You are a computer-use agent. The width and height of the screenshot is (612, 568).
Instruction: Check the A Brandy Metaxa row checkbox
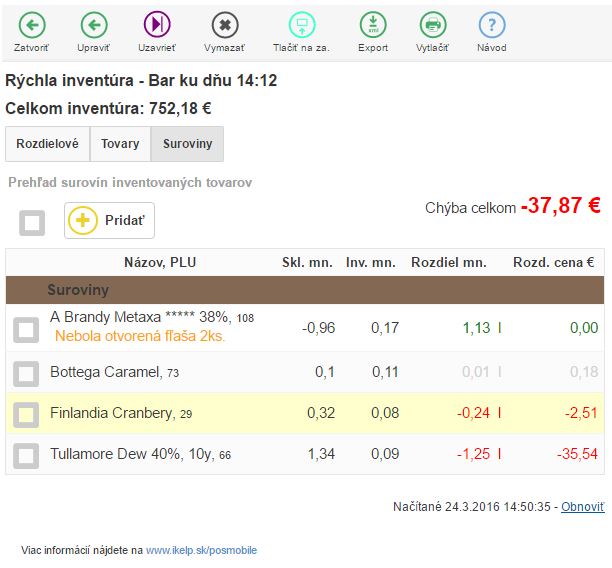[26, 329]
